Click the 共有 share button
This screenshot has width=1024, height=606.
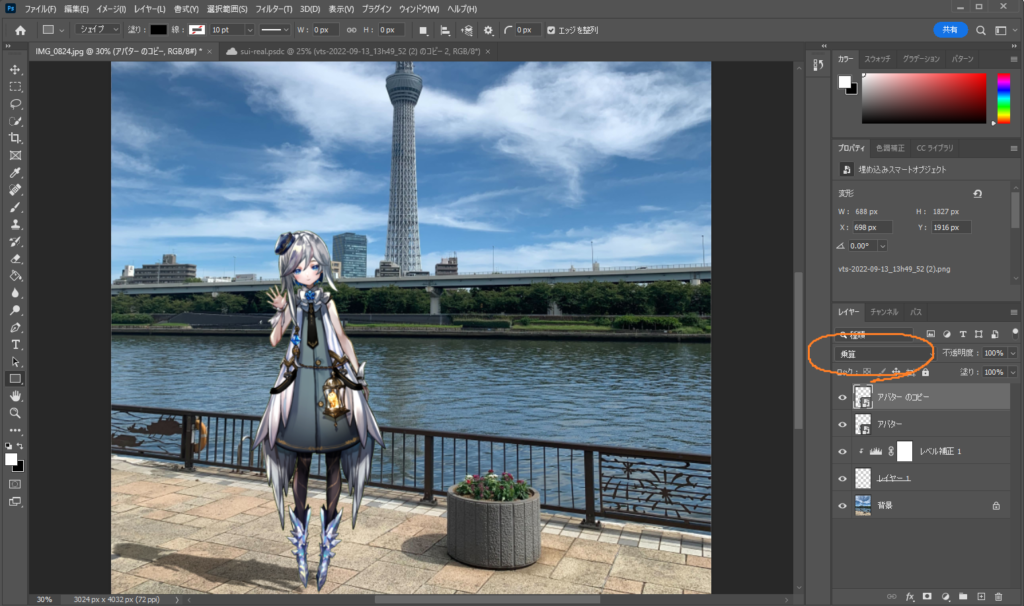click(x=949, y=30)
